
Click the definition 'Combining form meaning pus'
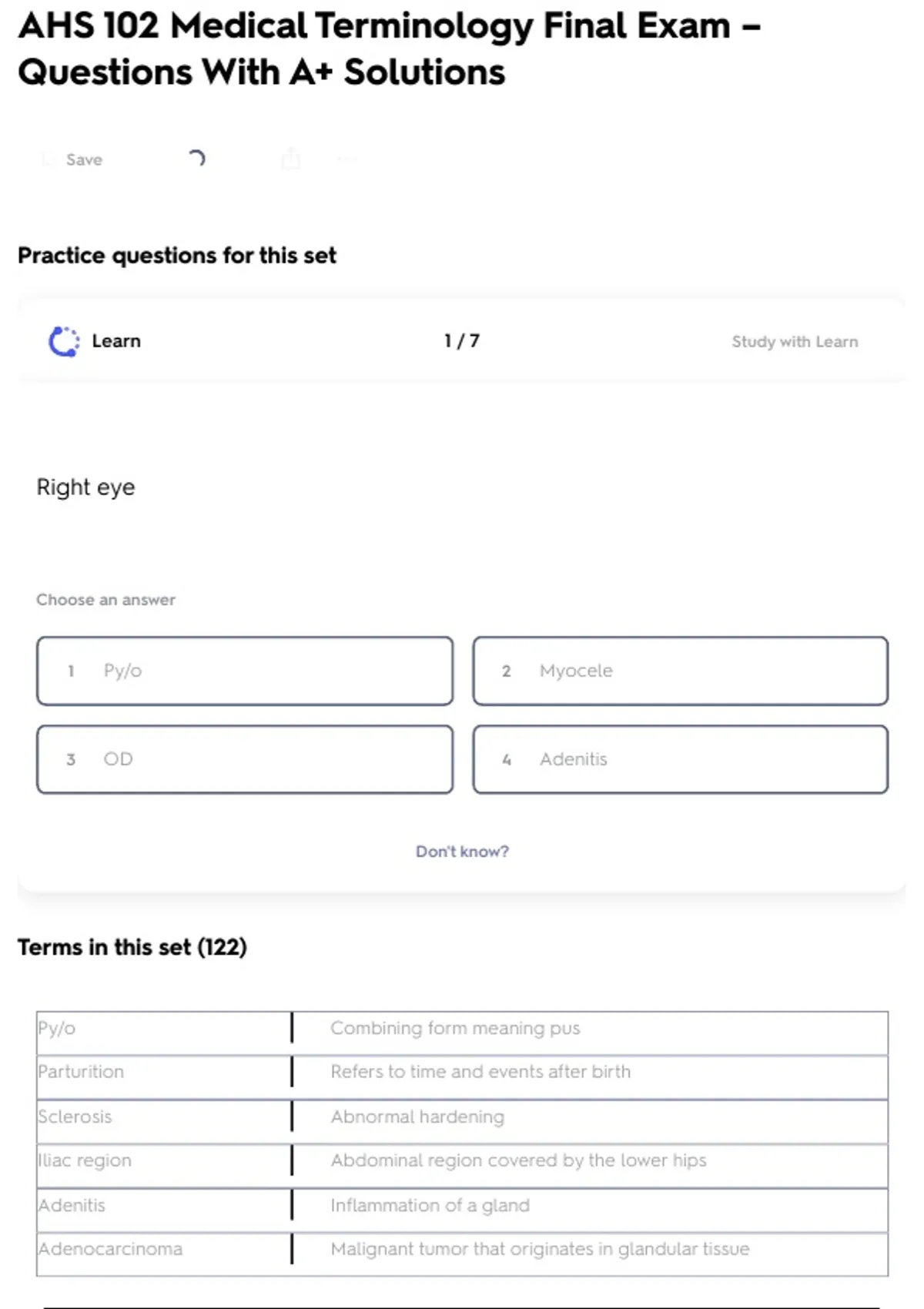(x=455, y=1028)
